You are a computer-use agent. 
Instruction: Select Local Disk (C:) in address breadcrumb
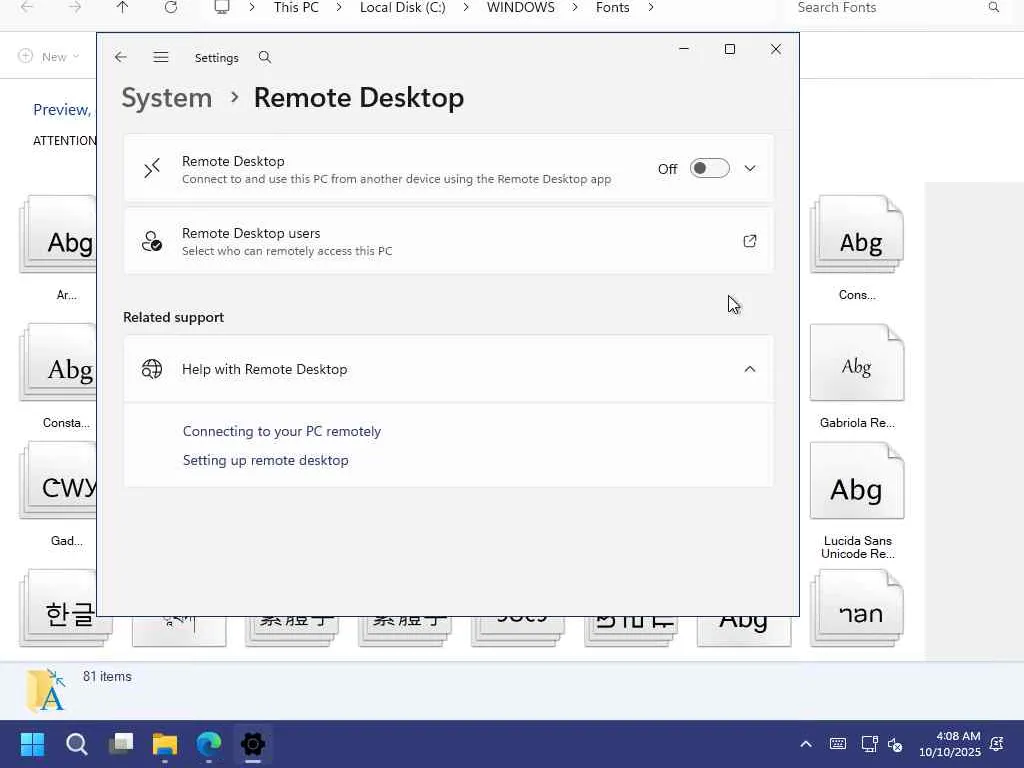402,7
